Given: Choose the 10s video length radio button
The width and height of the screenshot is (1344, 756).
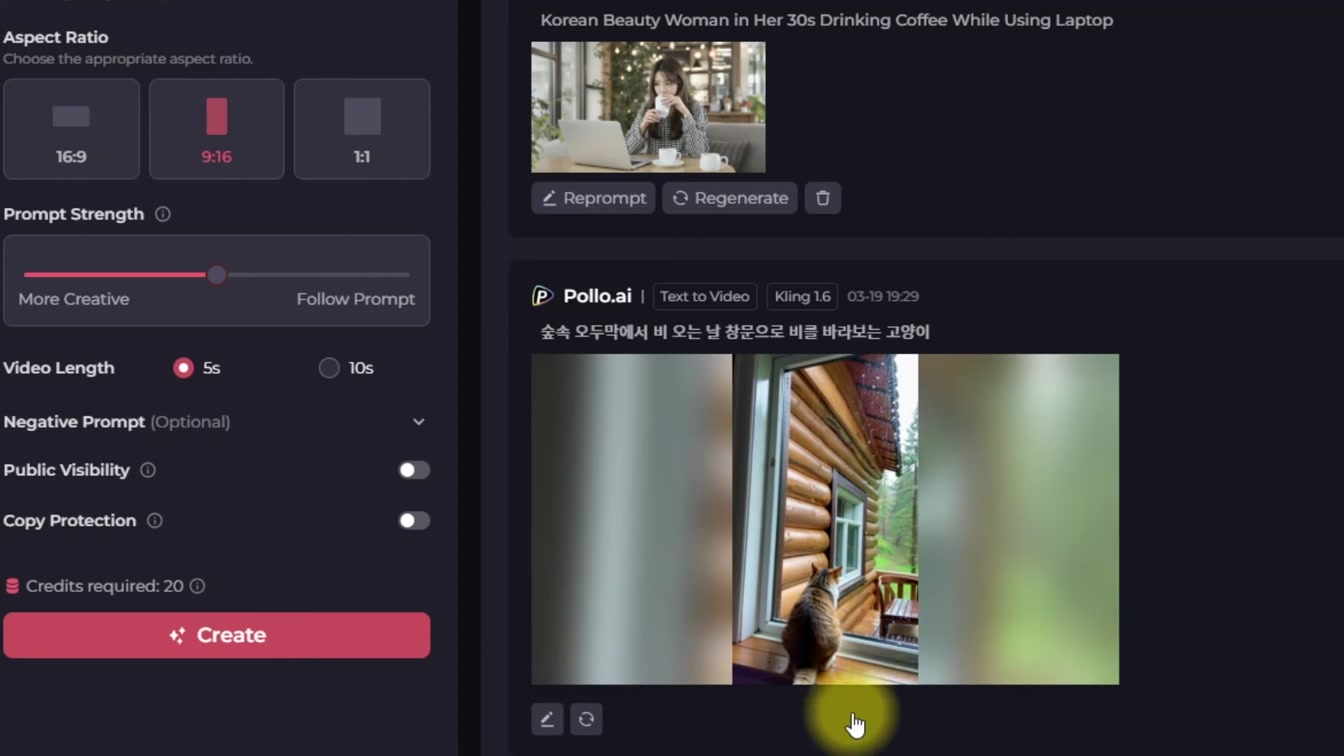Looking at the screenshot, I should coord(329,368).
